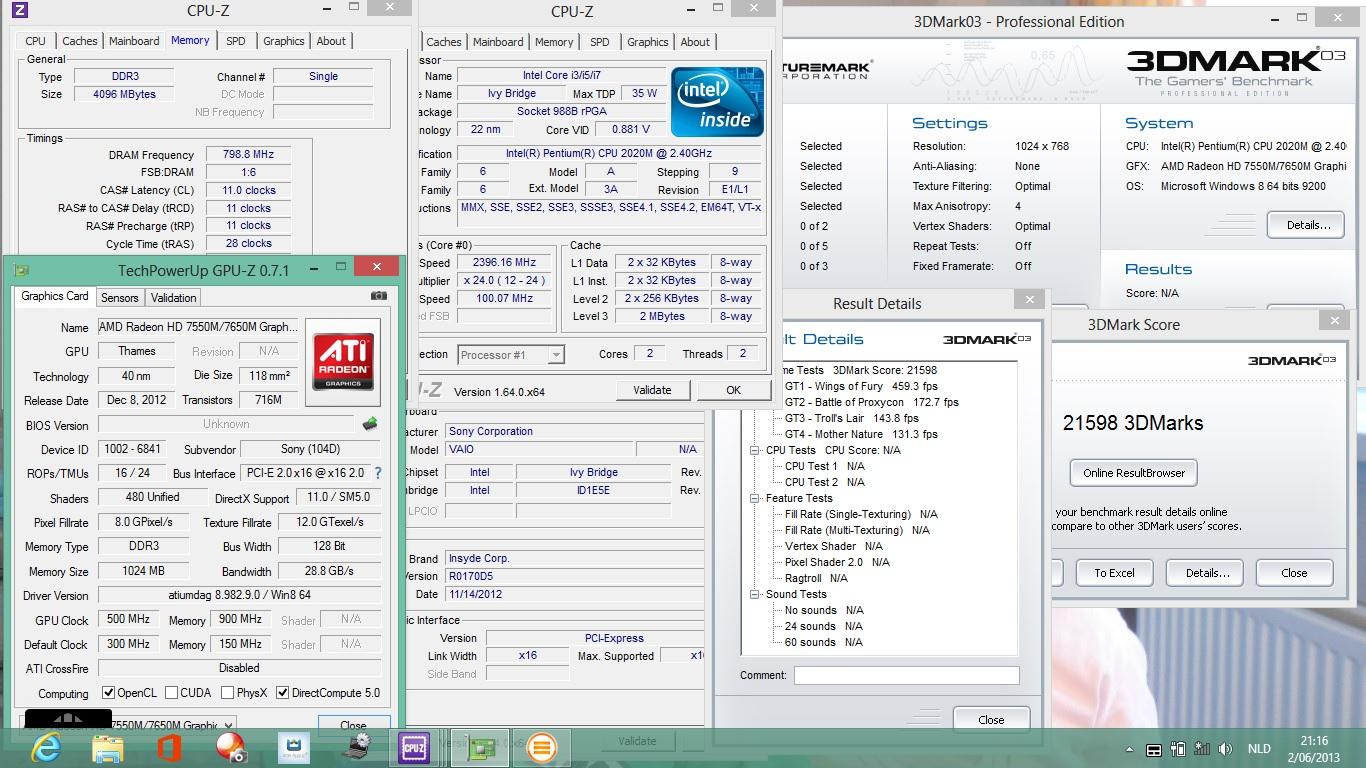Click Online ResultBrowser button

[x=1134, y=473]
